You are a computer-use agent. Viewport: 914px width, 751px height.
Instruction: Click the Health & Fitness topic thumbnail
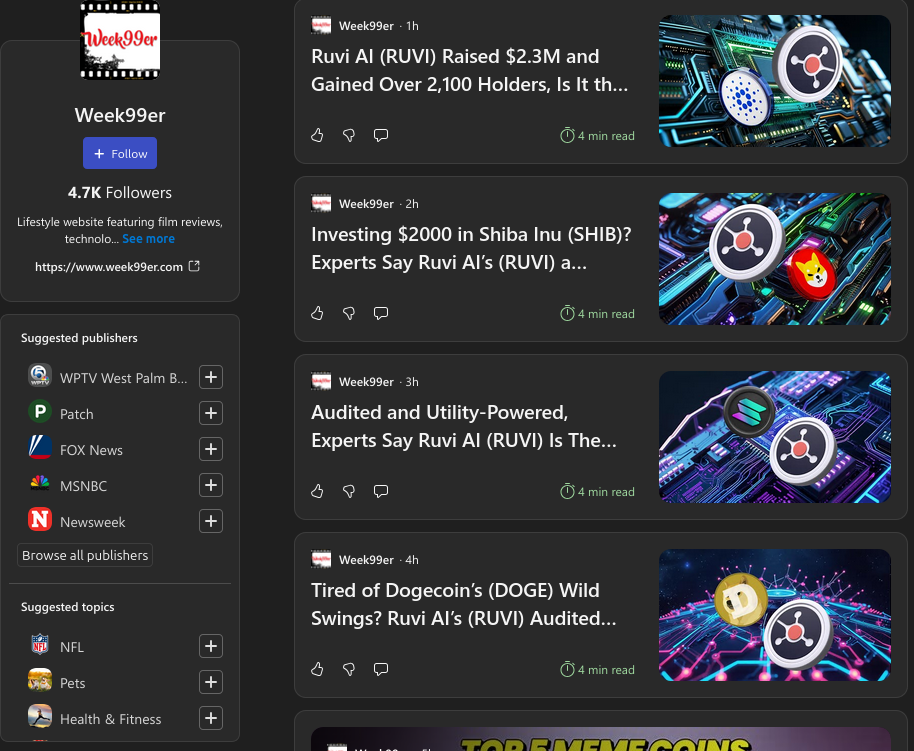(40, 717)
